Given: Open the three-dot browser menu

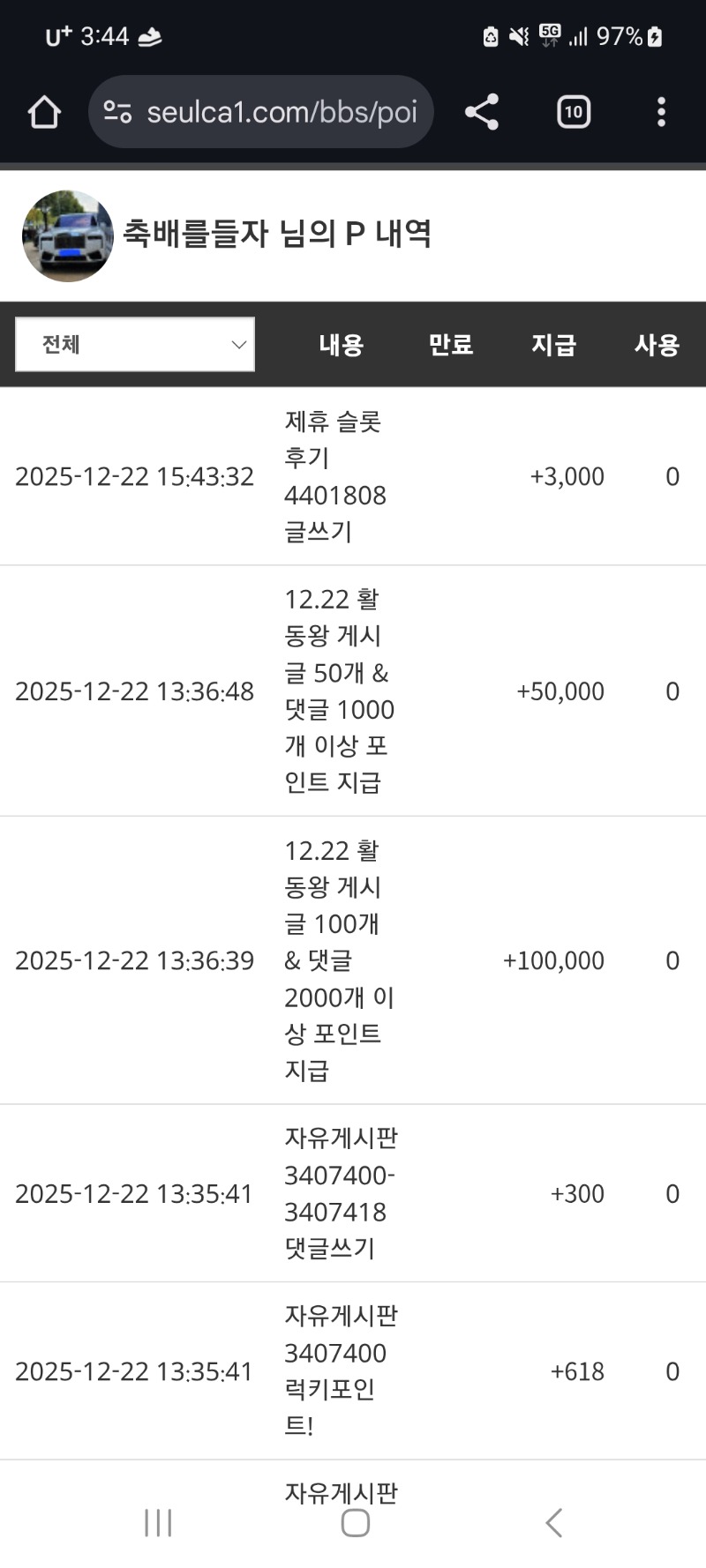Looking at the screenshot, I should [x=661, y=112].
